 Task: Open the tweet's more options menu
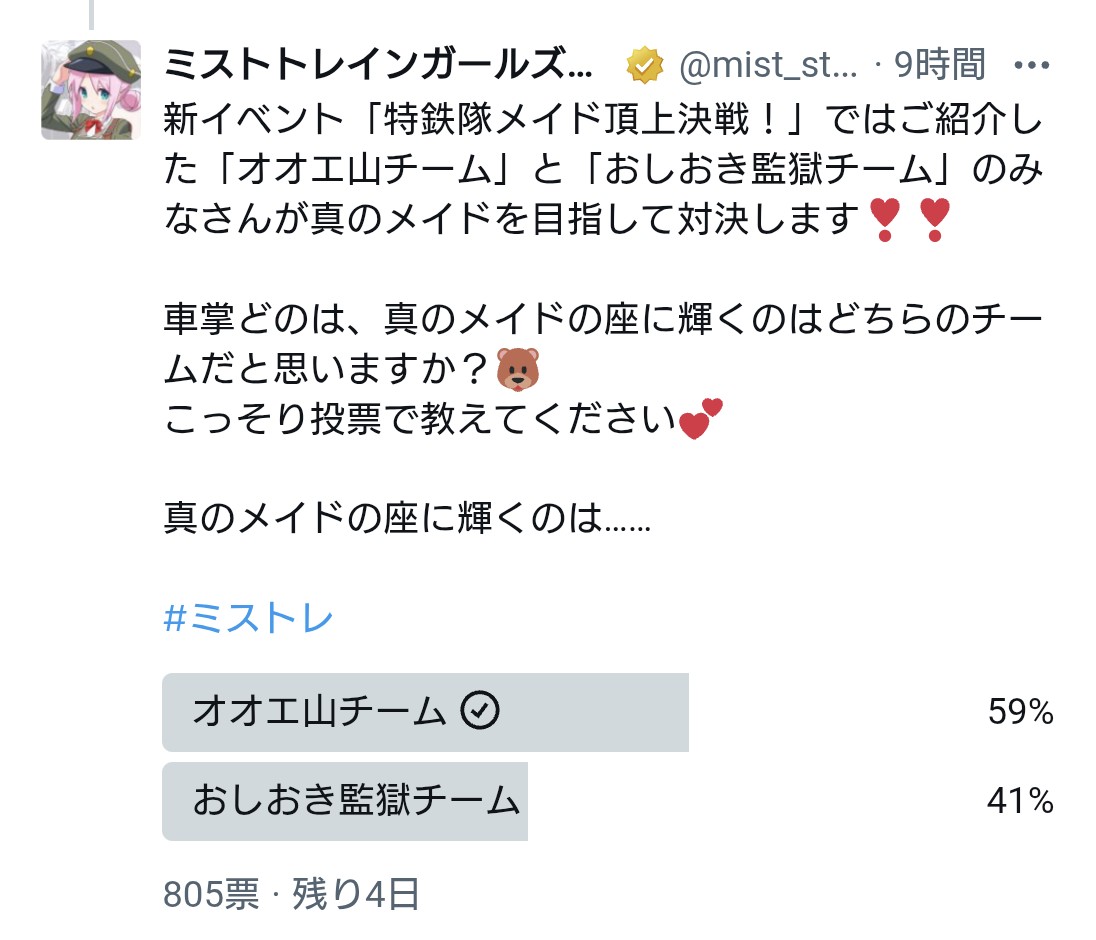[x=1031, y=66]
